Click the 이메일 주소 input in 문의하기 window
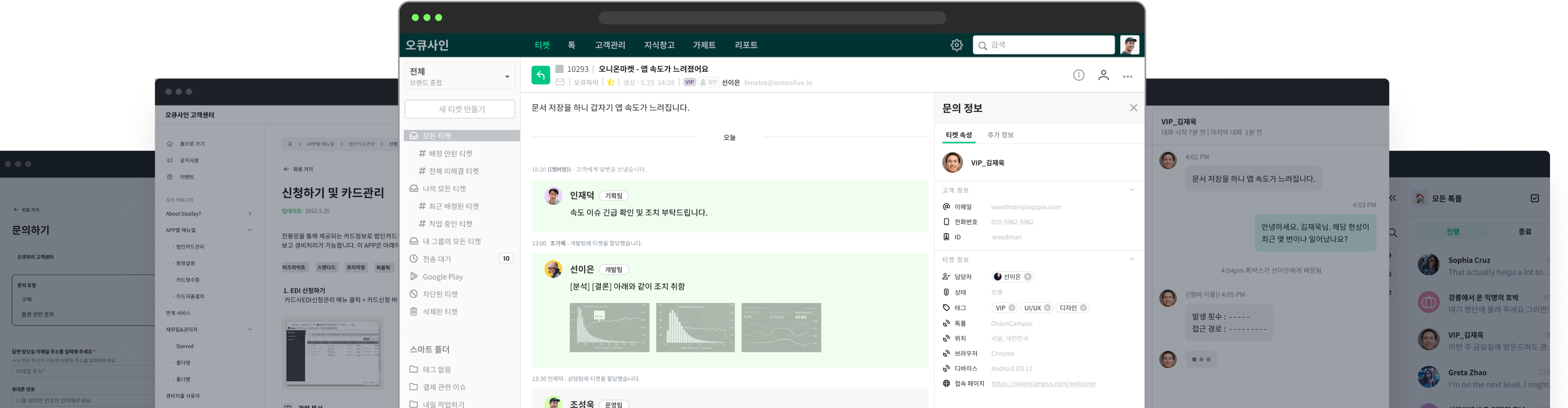1568x408 pixels. (84, 371)
